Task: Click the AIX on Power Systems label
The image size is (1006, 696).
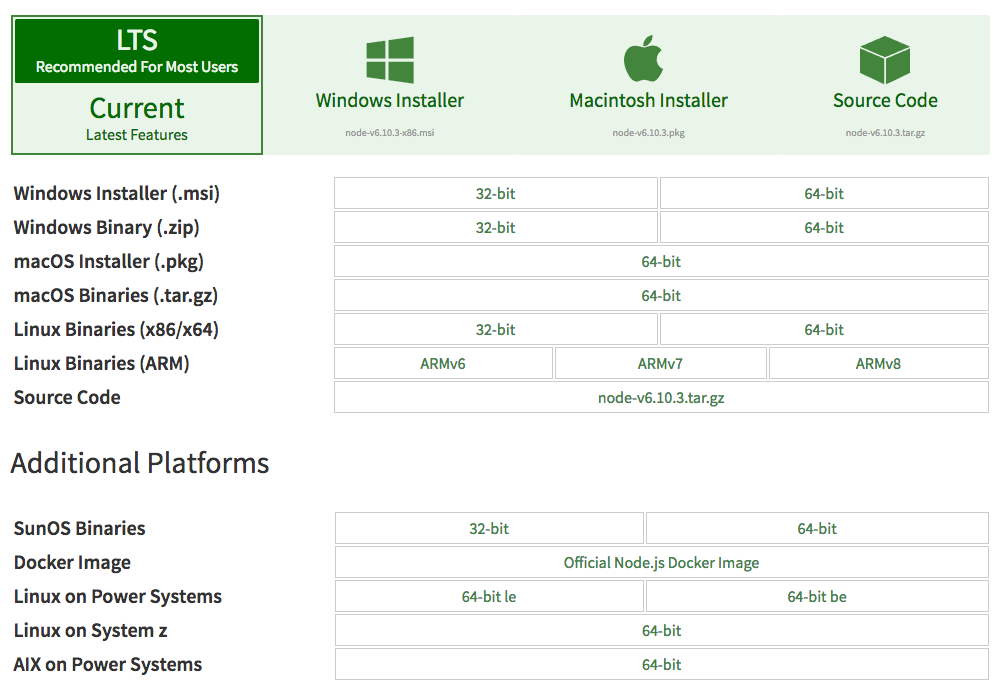Action: [x=108, y=664]
